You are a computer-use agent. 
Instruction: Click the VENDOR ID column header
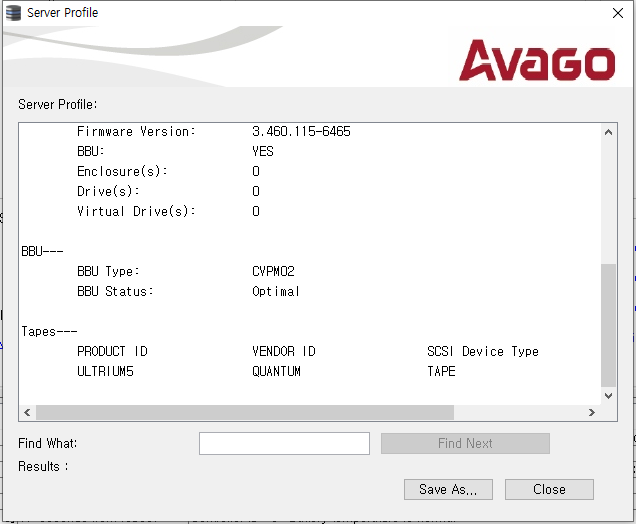click(284, 351)
